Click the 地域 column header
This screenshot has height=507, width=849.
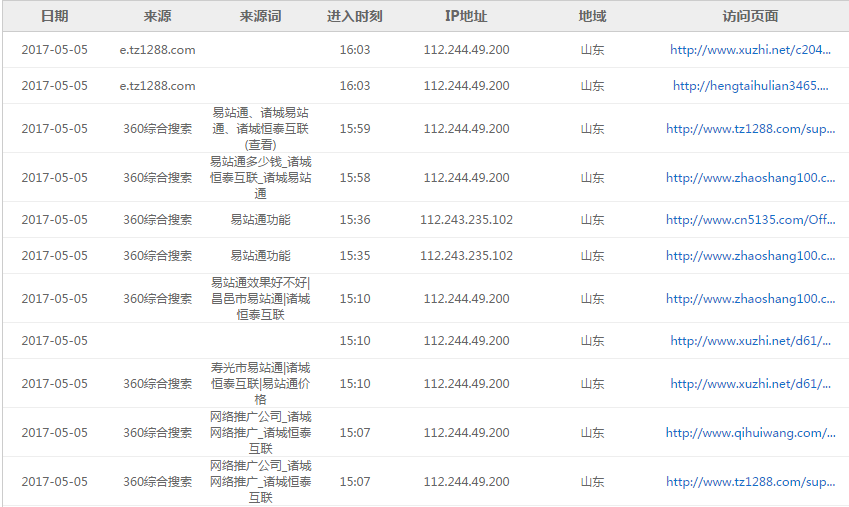coord(592,17)
